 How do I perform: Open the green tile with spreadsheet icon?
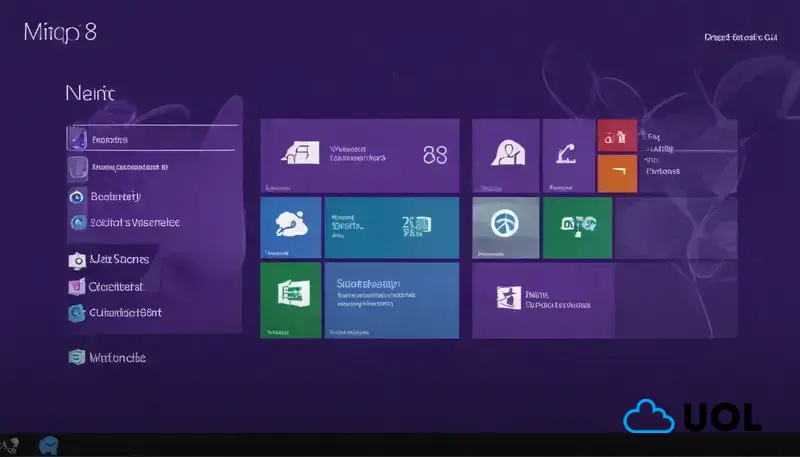point(291,300)
